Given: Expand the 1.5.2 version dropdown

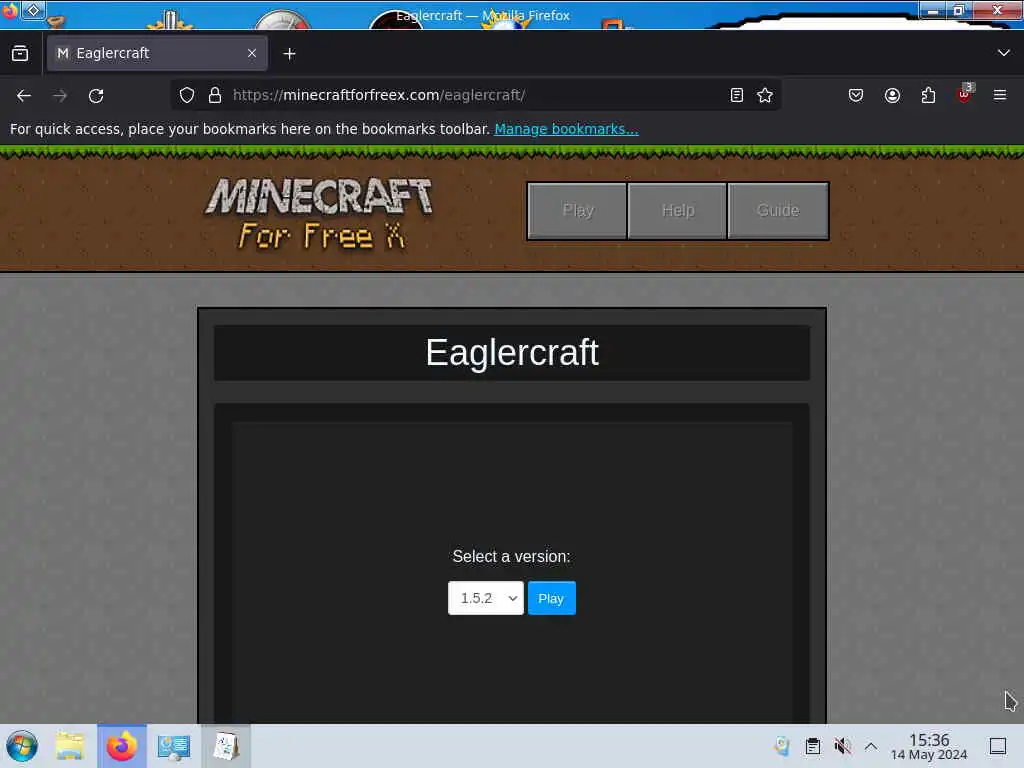Looking at the screenshot, I should [486, 598].
